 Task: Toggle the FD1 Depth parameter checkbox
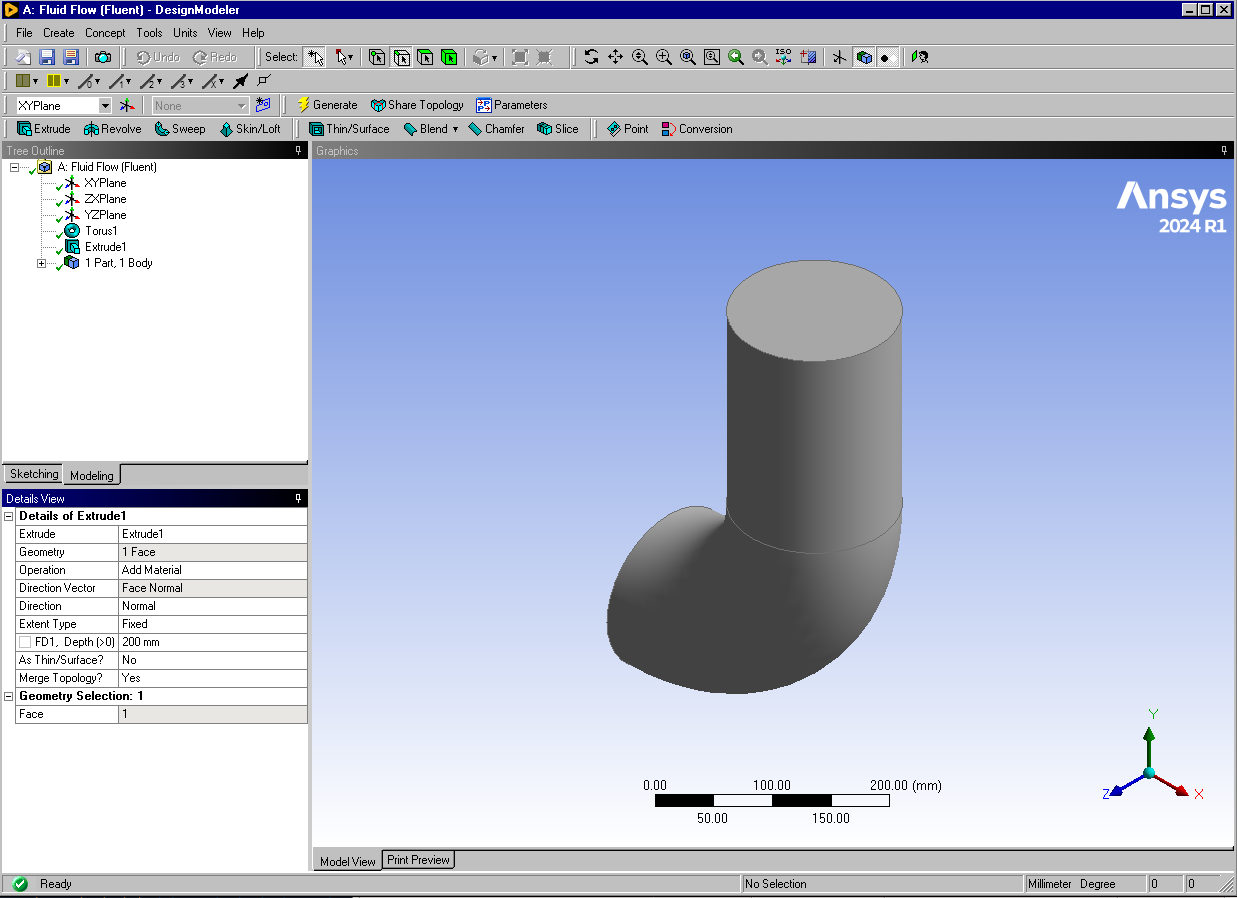coord(25,642)
